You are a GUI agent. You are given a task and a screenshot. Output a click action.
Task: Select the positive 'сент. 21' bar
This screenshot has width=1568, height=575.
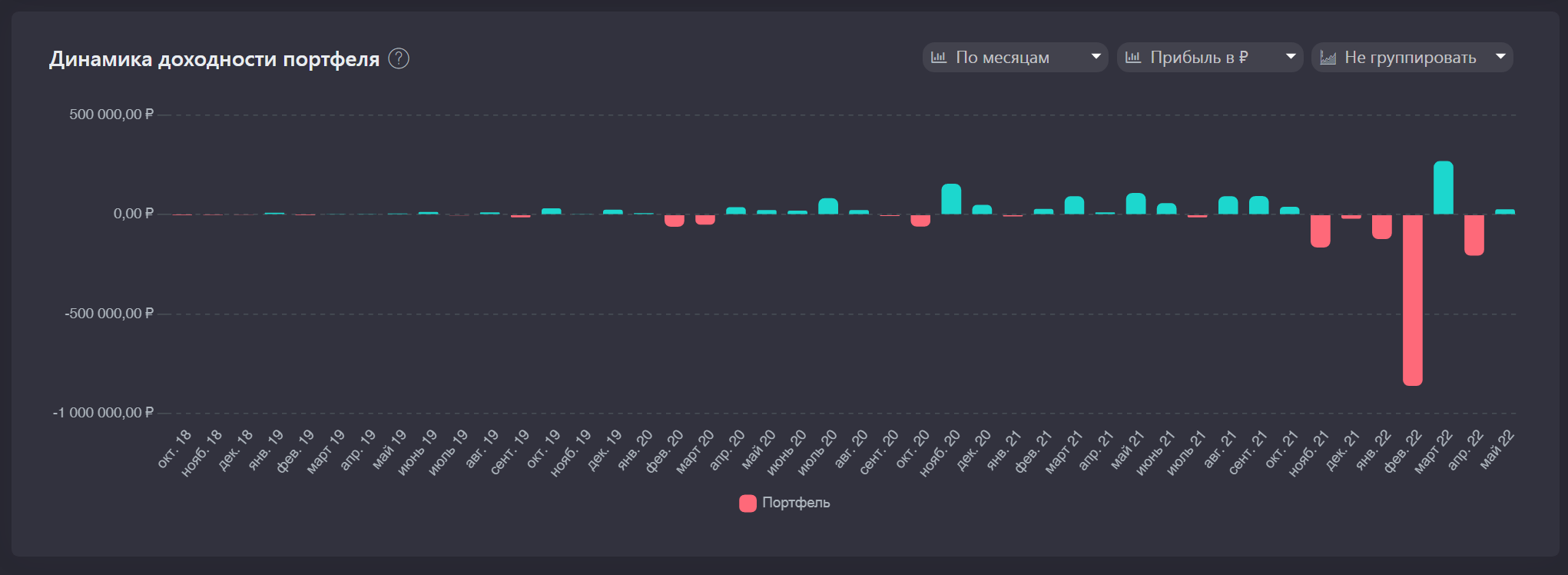click(1258, 205)
